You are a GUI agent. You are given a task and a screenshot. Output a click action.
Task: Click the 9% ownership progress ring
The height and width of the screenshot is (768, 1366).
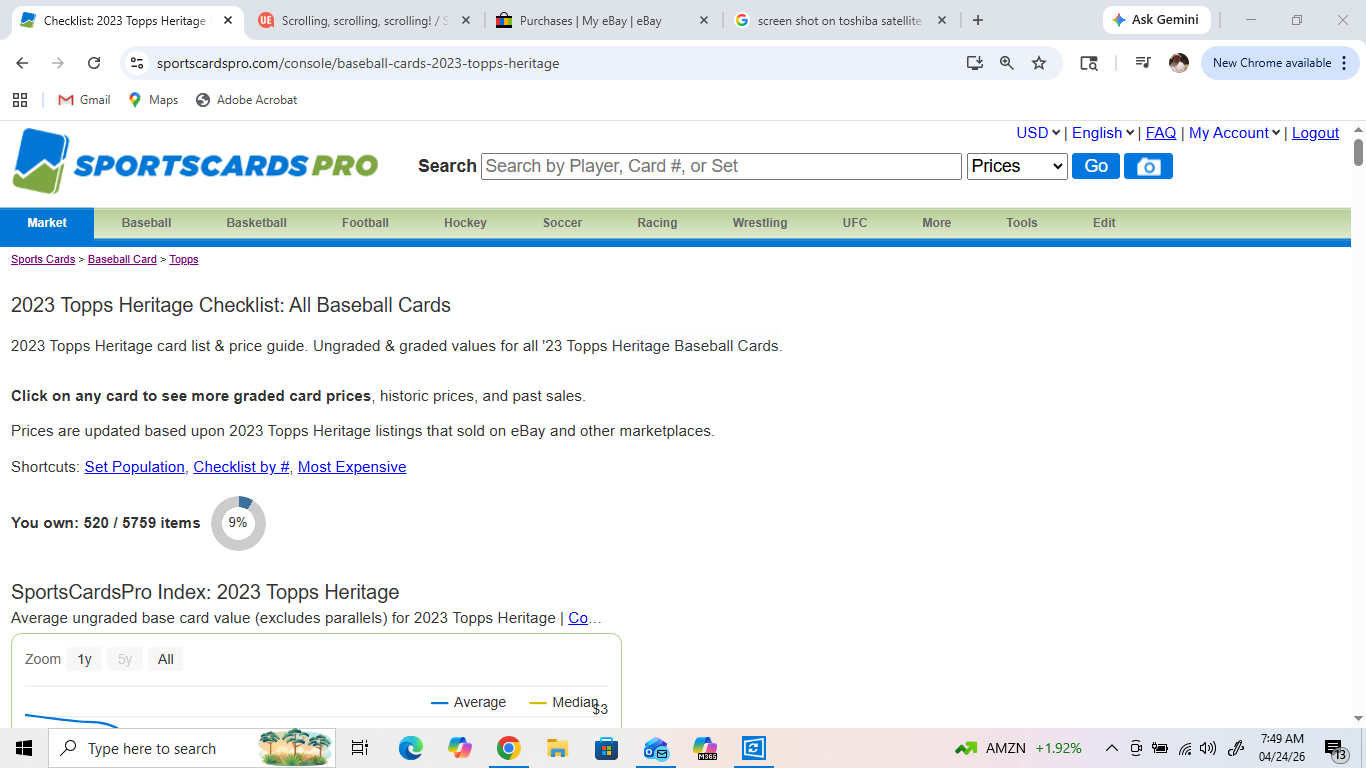click(238, 523)
